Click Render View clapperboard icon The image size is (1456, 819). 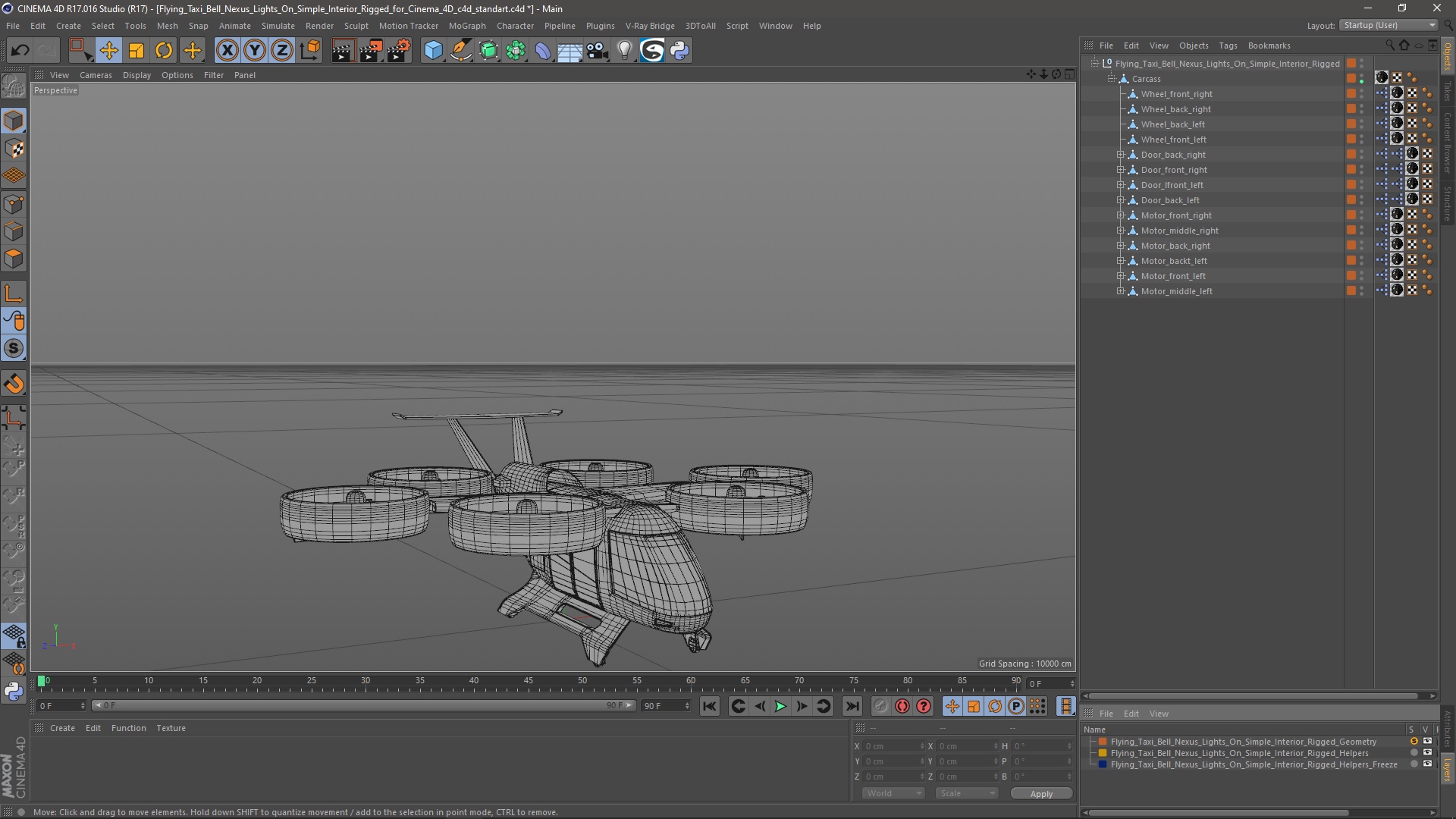tap(343, 51)
